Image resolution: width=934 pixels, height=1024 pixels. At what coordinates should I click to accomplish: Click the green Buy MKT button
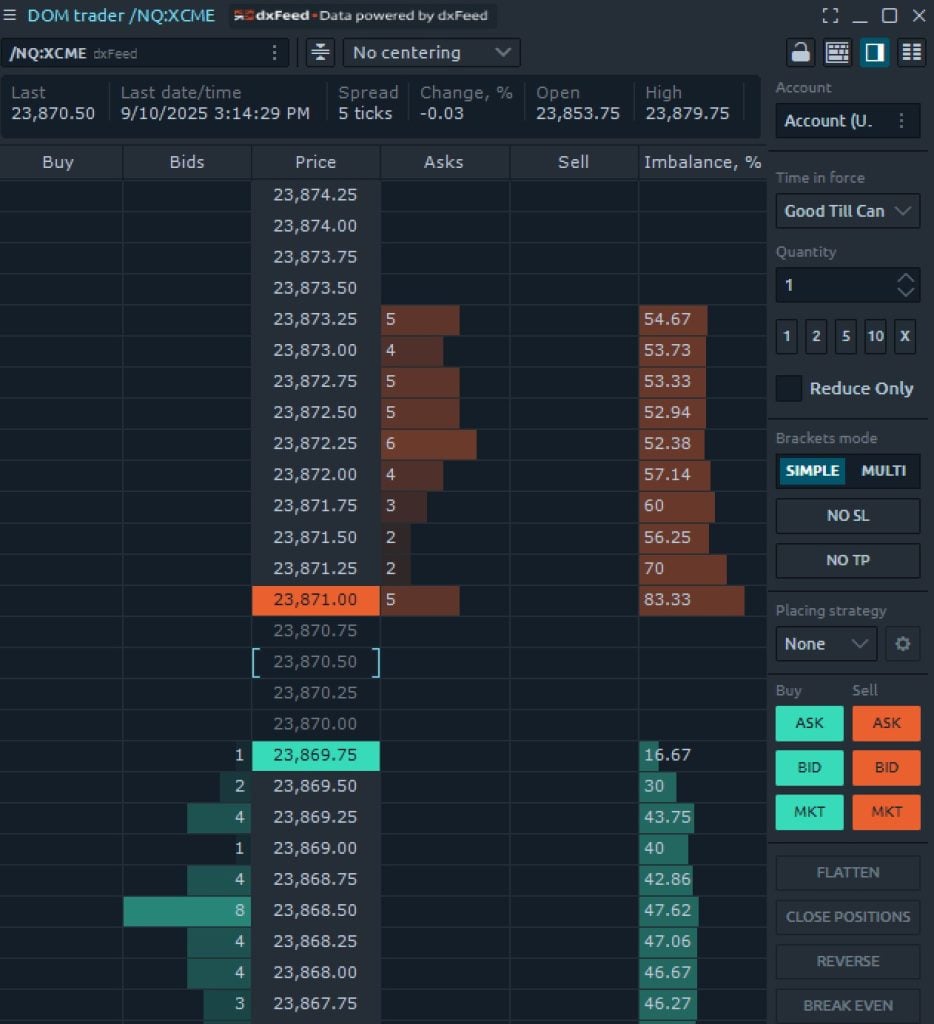[x=809, y=812]
